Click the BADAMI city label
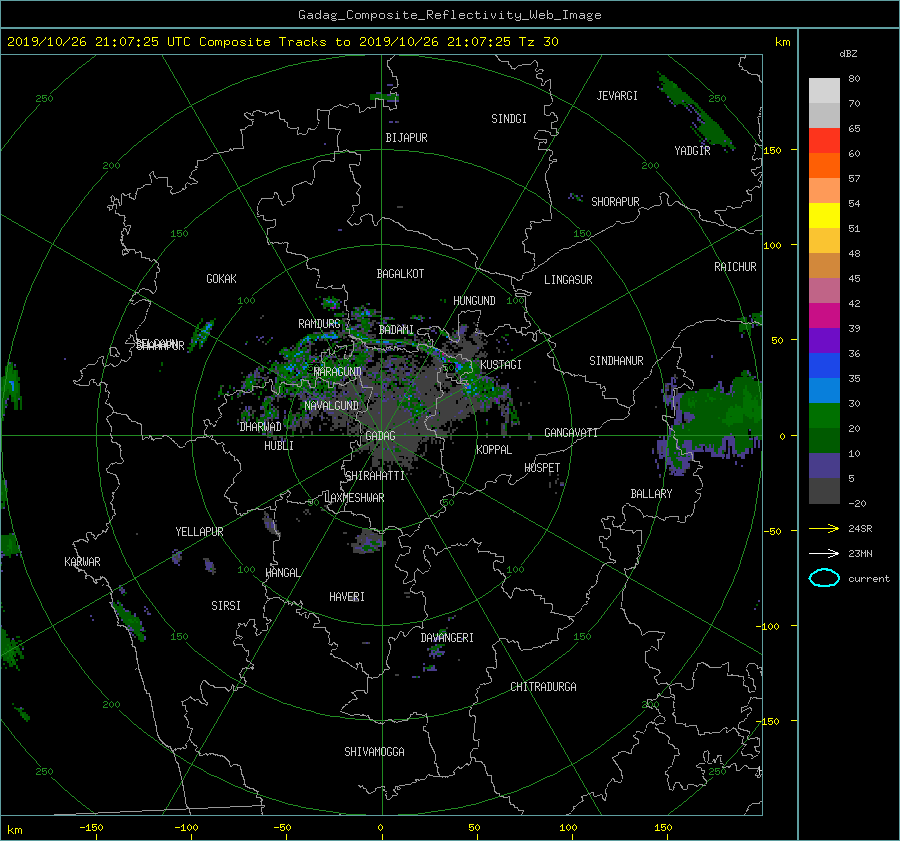900x841 pixels. (396, 330)
